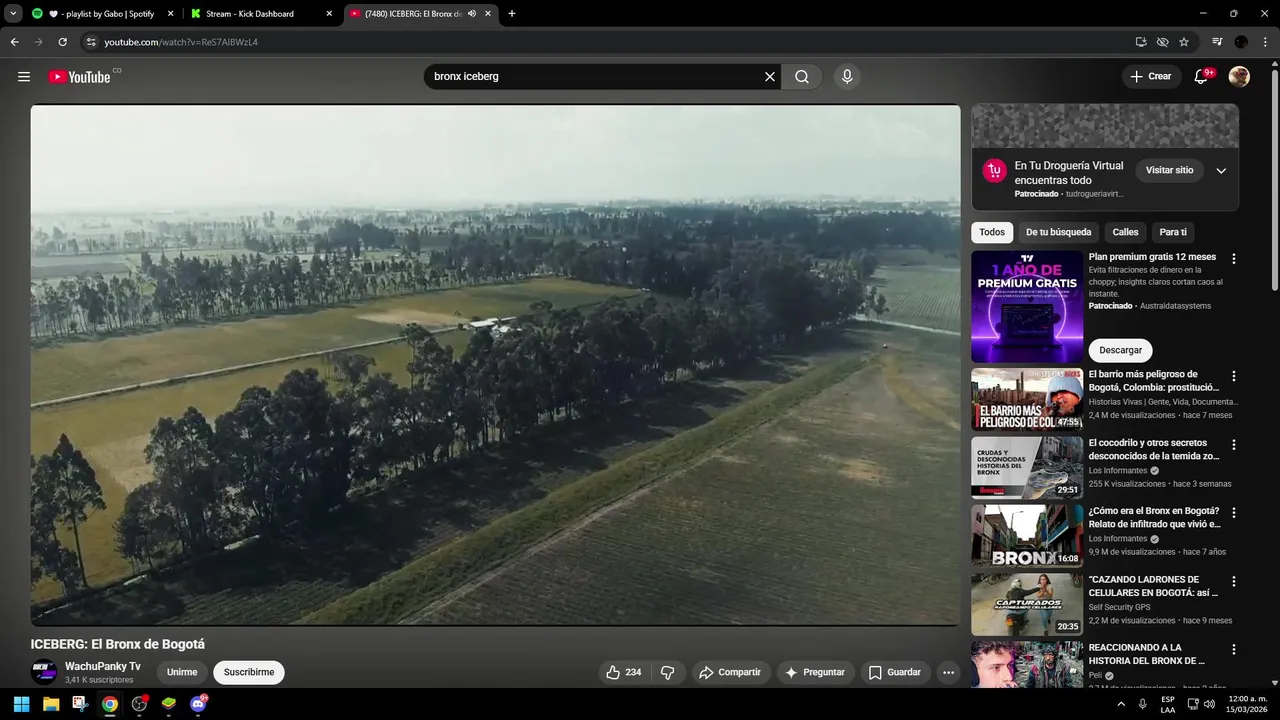1280x720 pixels.
Task: Go back in browser history
Action: tap(14, 42)
